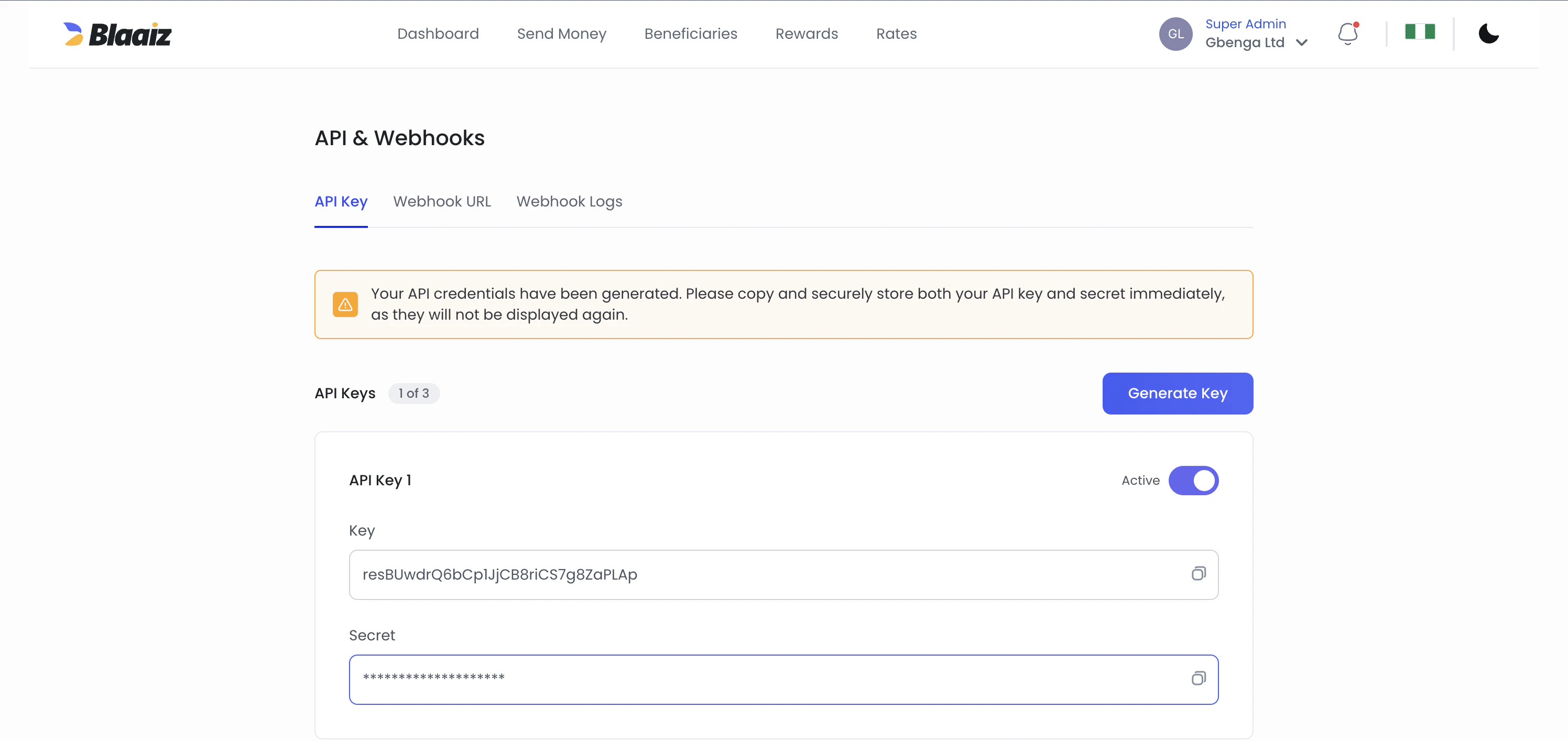
Task: Navigate to the Dashboard
Action: [438, 34]
